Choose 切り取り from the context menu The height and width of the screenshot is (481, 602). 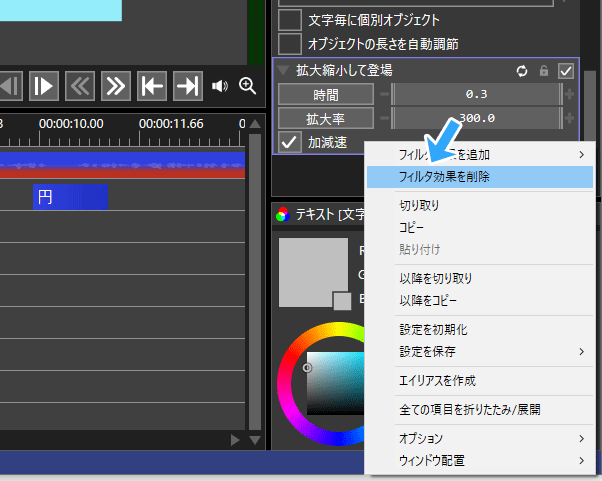(x=480, y=205)
